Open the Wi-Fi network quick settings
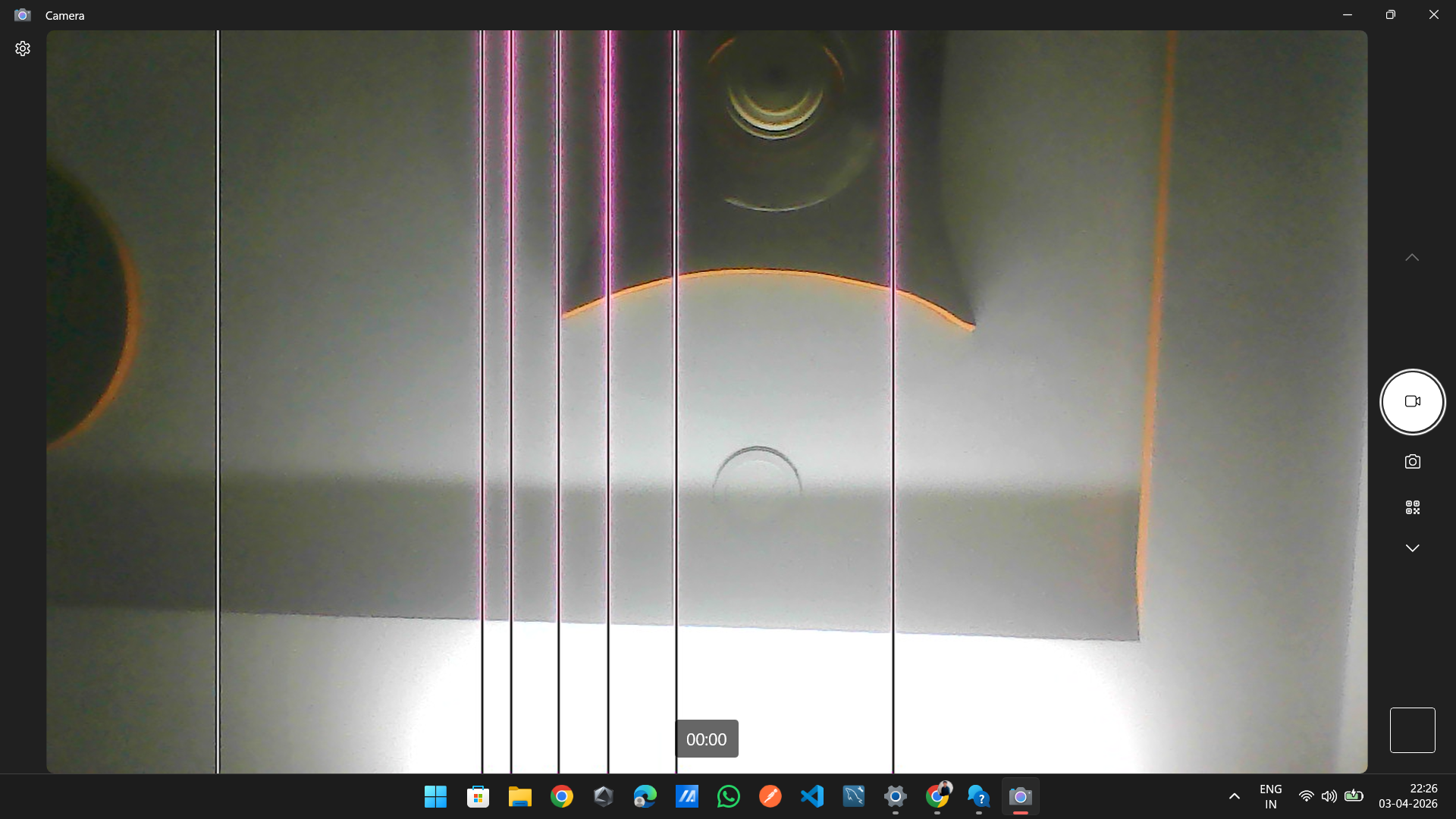 click(x=1306, y=796)
